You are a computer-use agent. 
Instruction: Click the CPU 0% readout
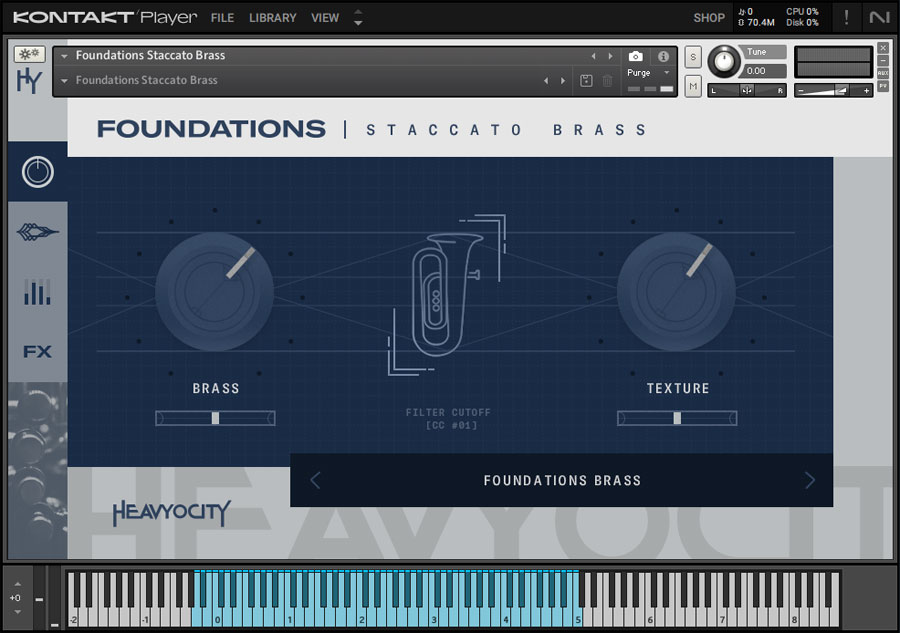802,11
